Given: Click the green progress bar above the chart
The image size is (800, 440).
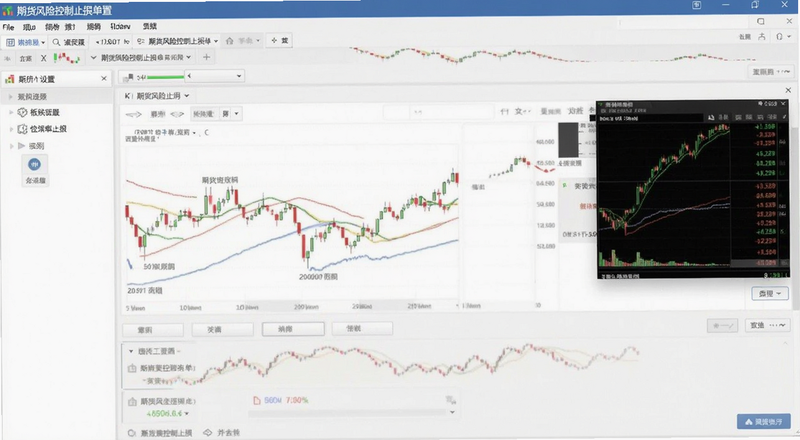Looking at the screenshot, I should point(165,77).
